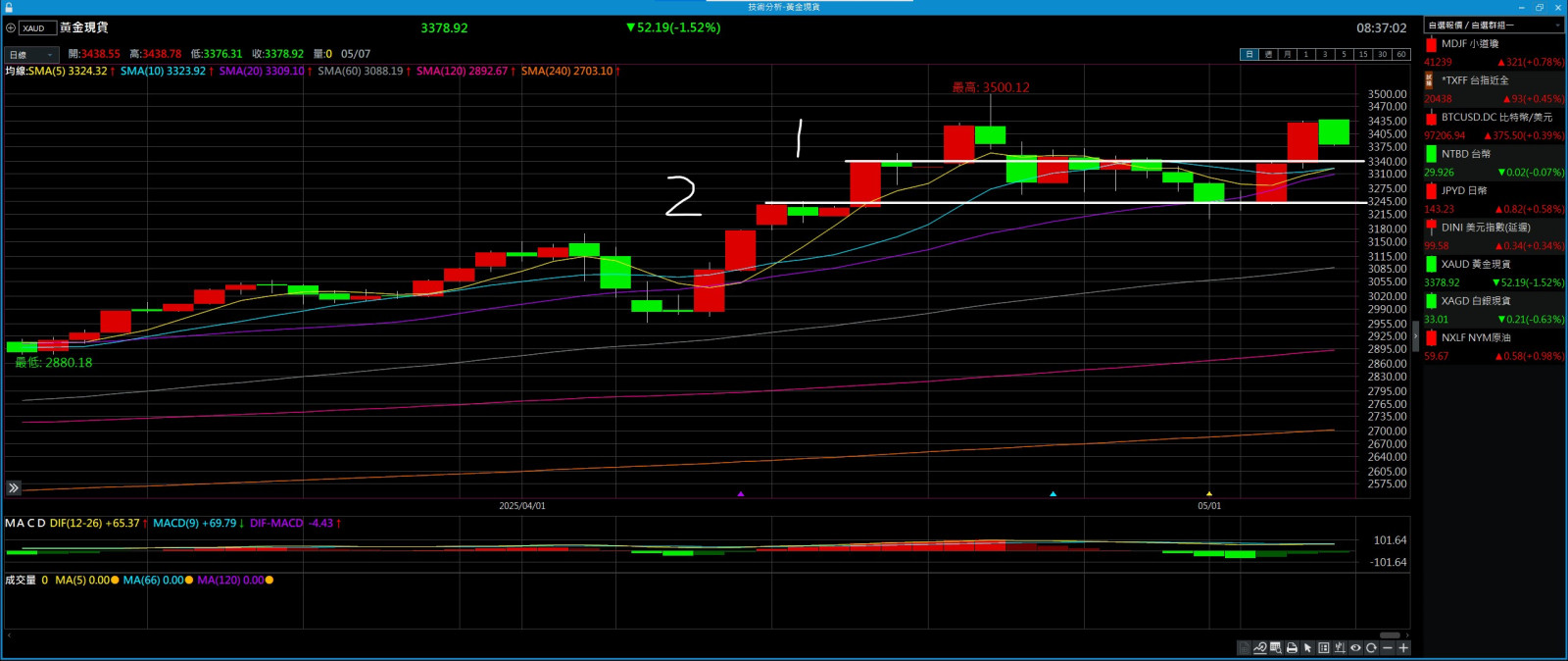The width and height of the screenshot is (1568, 661).
Task: Select NTBD 台幣 in the watchlist
Action: pyautogui.click(x=1494, y=163)
